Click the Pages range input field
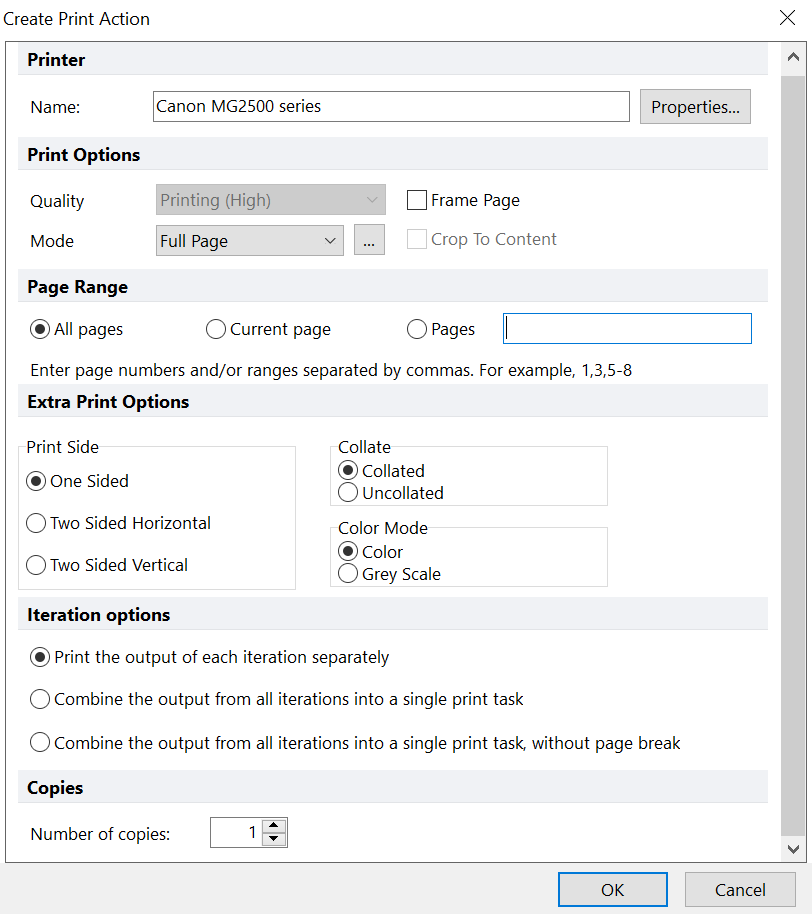812x914 pixels. [x=627, y=329]
